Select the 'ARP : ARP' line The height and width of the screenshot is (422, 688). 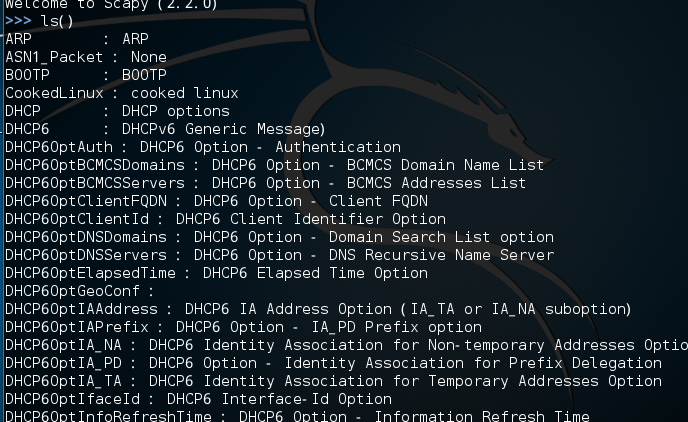77,39
